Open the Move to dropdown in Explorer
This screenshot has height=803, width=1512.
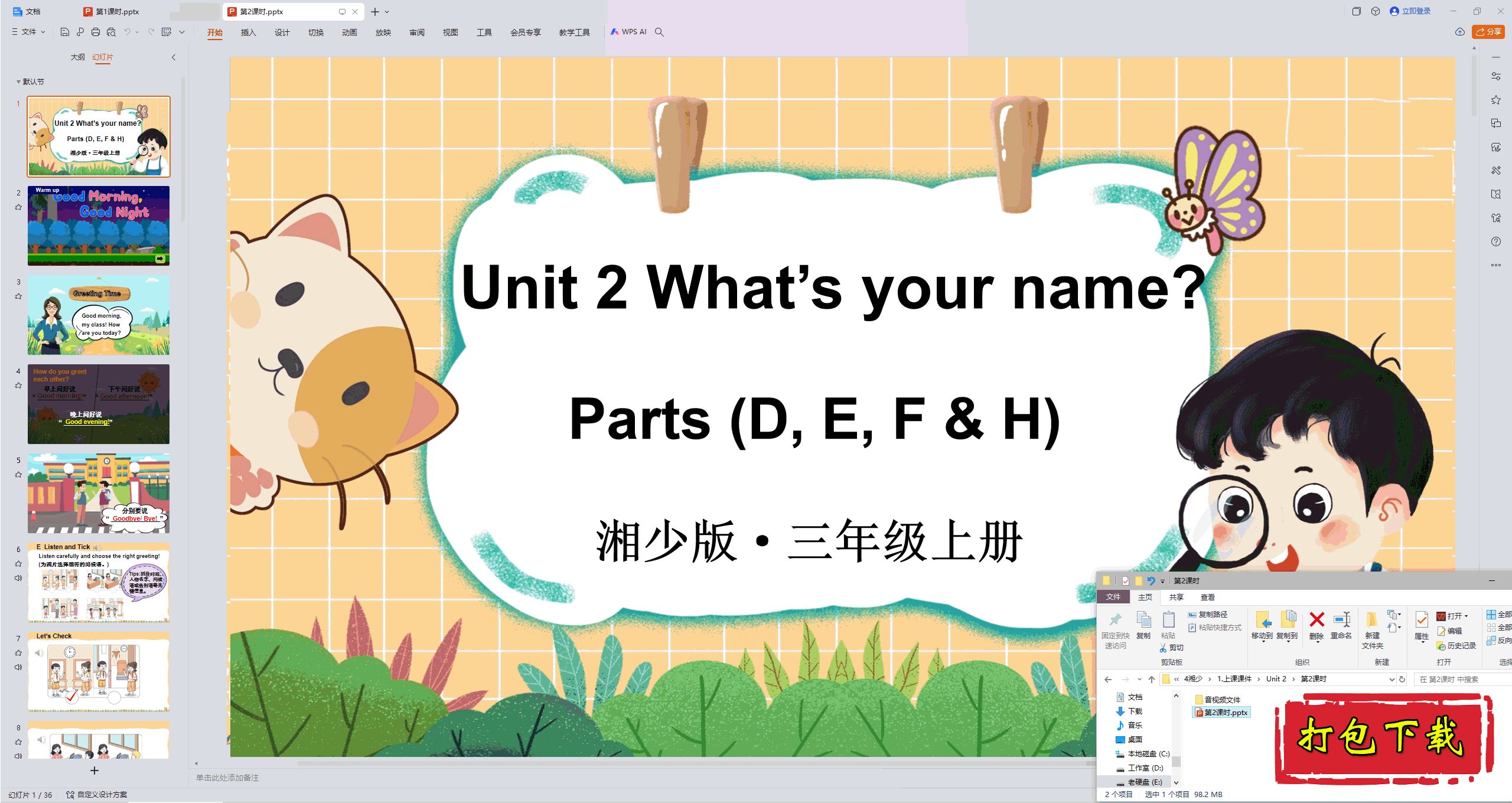click(x=1262, y=626)
